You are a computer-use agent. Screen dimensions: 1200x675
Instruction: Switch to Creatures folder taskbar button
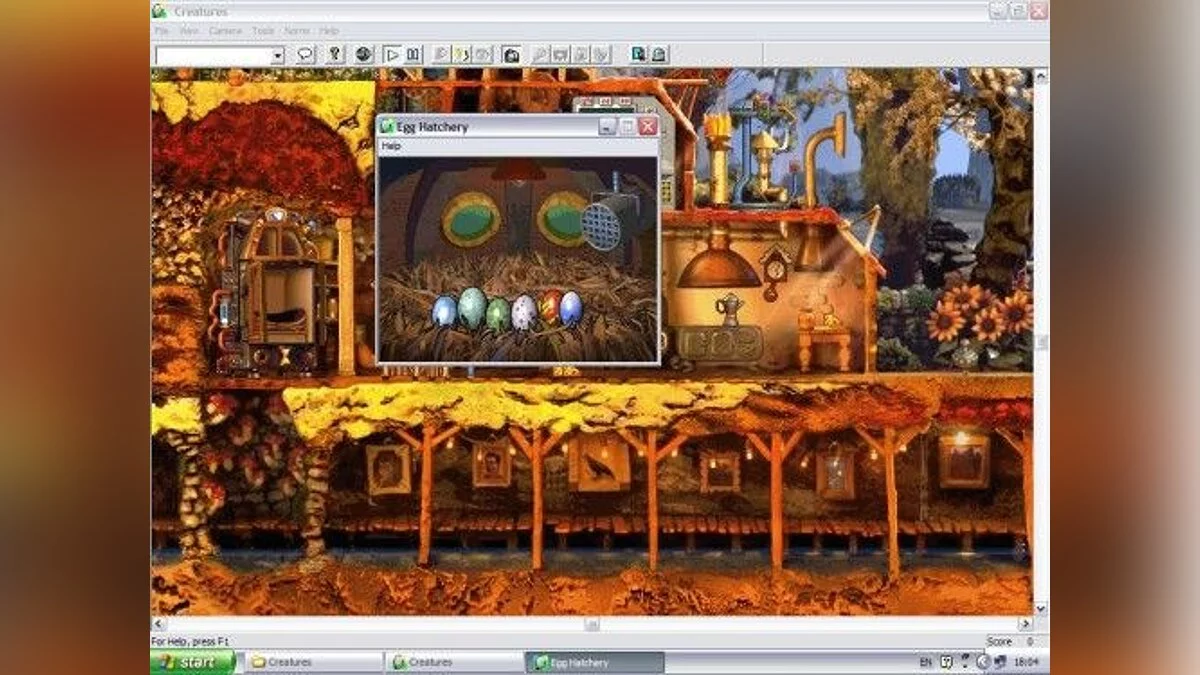pos(314,662)
